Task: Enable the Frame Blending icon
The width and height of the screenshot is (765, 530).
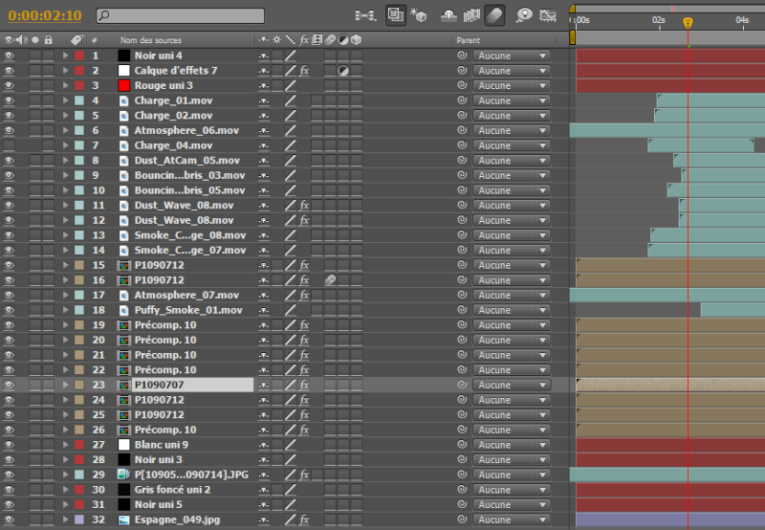Action: pyautogui.click(x=471, y=16)
